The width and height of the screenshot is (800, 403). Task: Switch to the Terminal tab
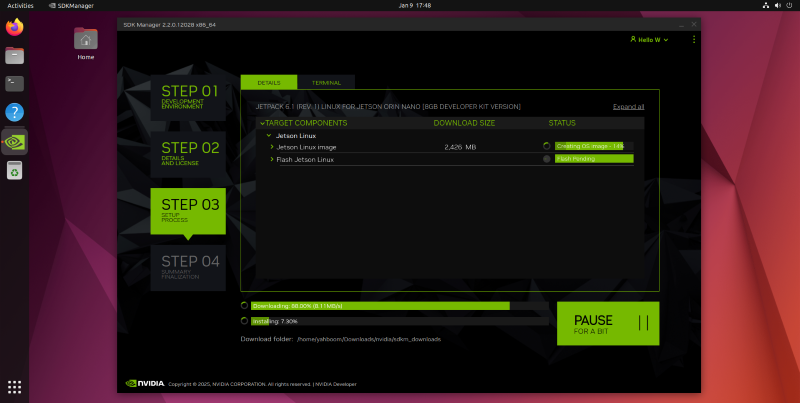[325, 82]
